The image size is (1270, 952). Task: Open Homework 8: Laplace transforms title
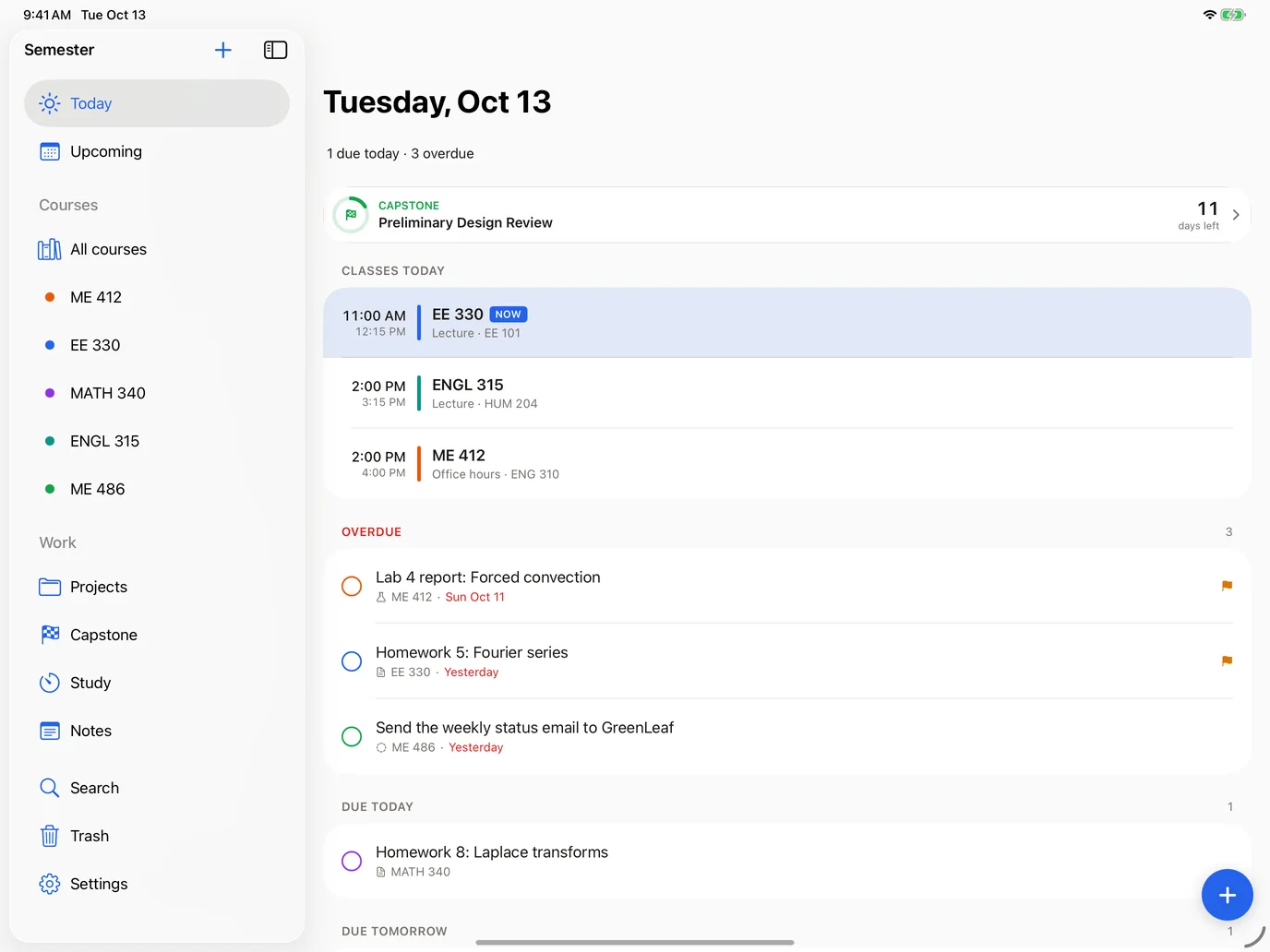click(492, 852)
